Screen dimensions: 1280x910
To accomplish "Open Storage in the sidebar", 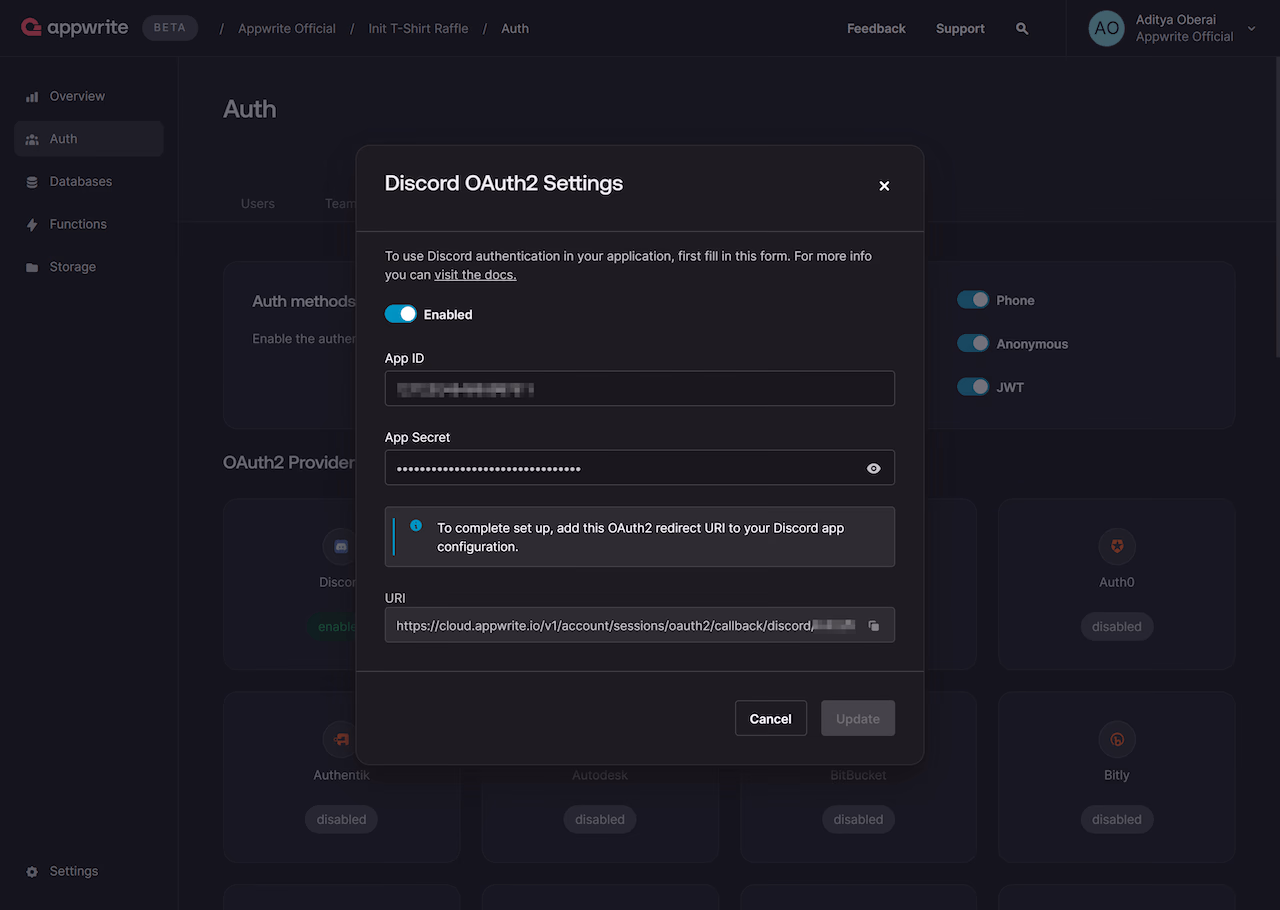I will tap(89, 267).
